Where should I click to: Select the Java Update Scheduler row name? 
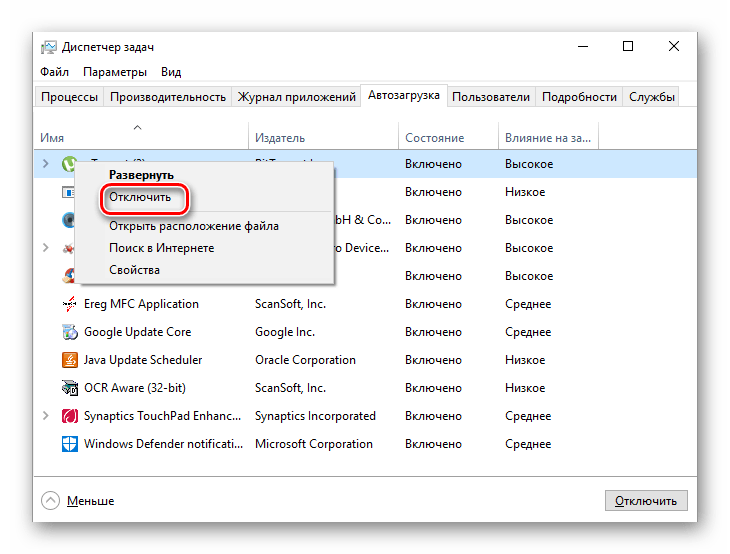coord(143,360)
